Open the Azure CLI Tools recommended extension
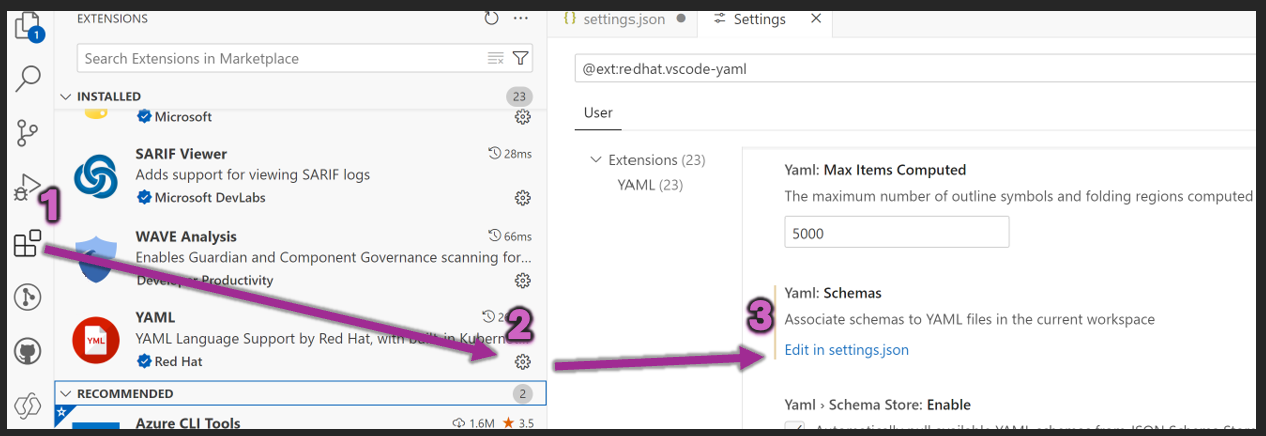 [188, 423]
